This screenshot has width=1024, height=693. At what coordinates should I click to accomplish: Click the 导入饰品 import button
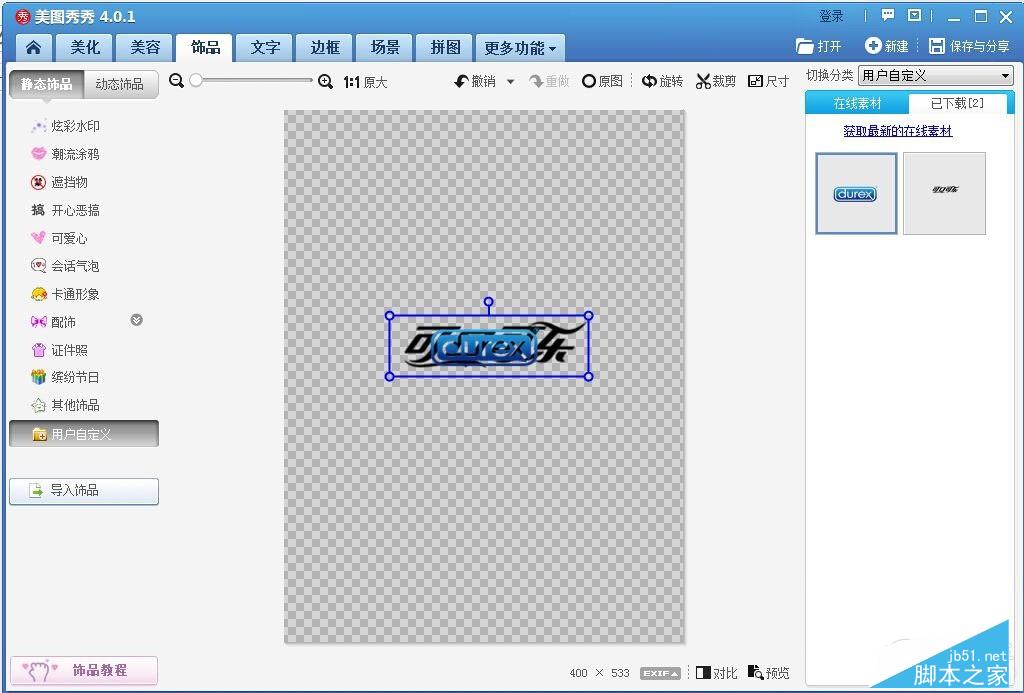(x=84, y=491)
